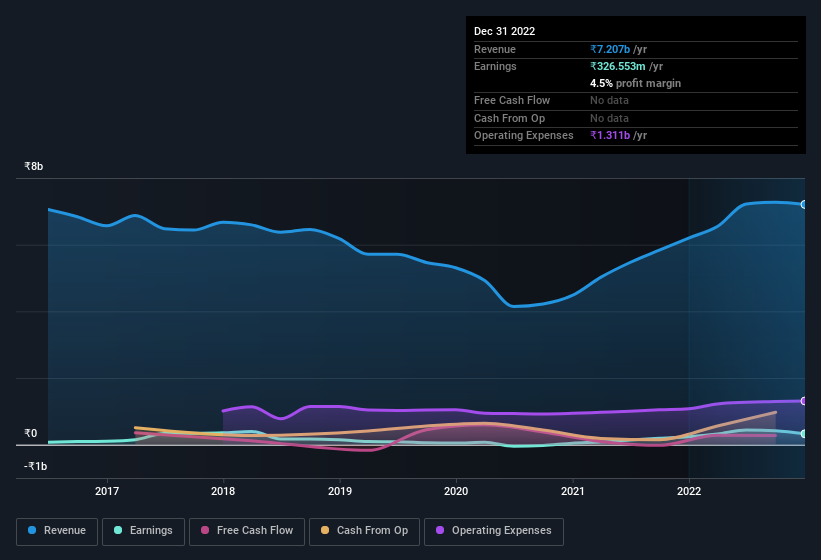821x560 pixels.
Task: Click the ₹1.311b operating expenses value
Action: pyautogui.click(x=610, y=135)
